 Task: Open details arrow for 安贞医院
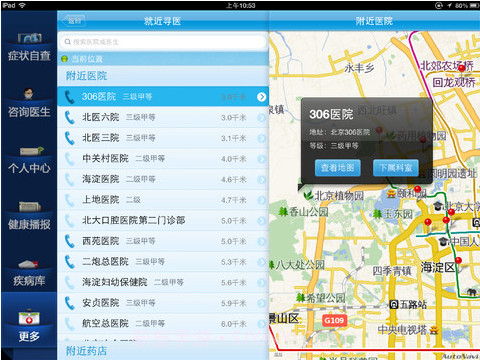(262, 303)
